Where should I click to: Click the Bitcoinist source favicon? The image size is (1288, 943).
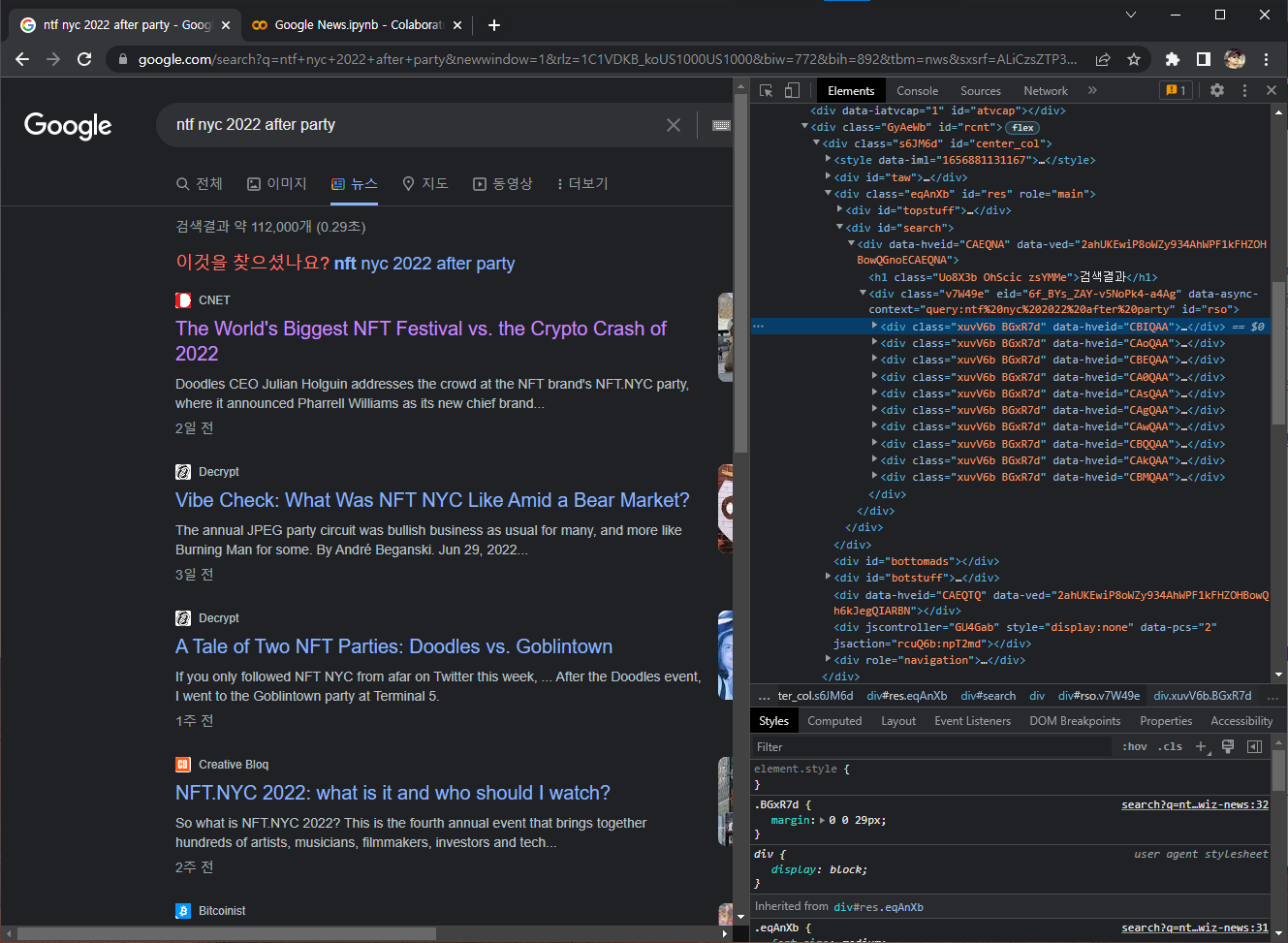(x=183, y=911)
